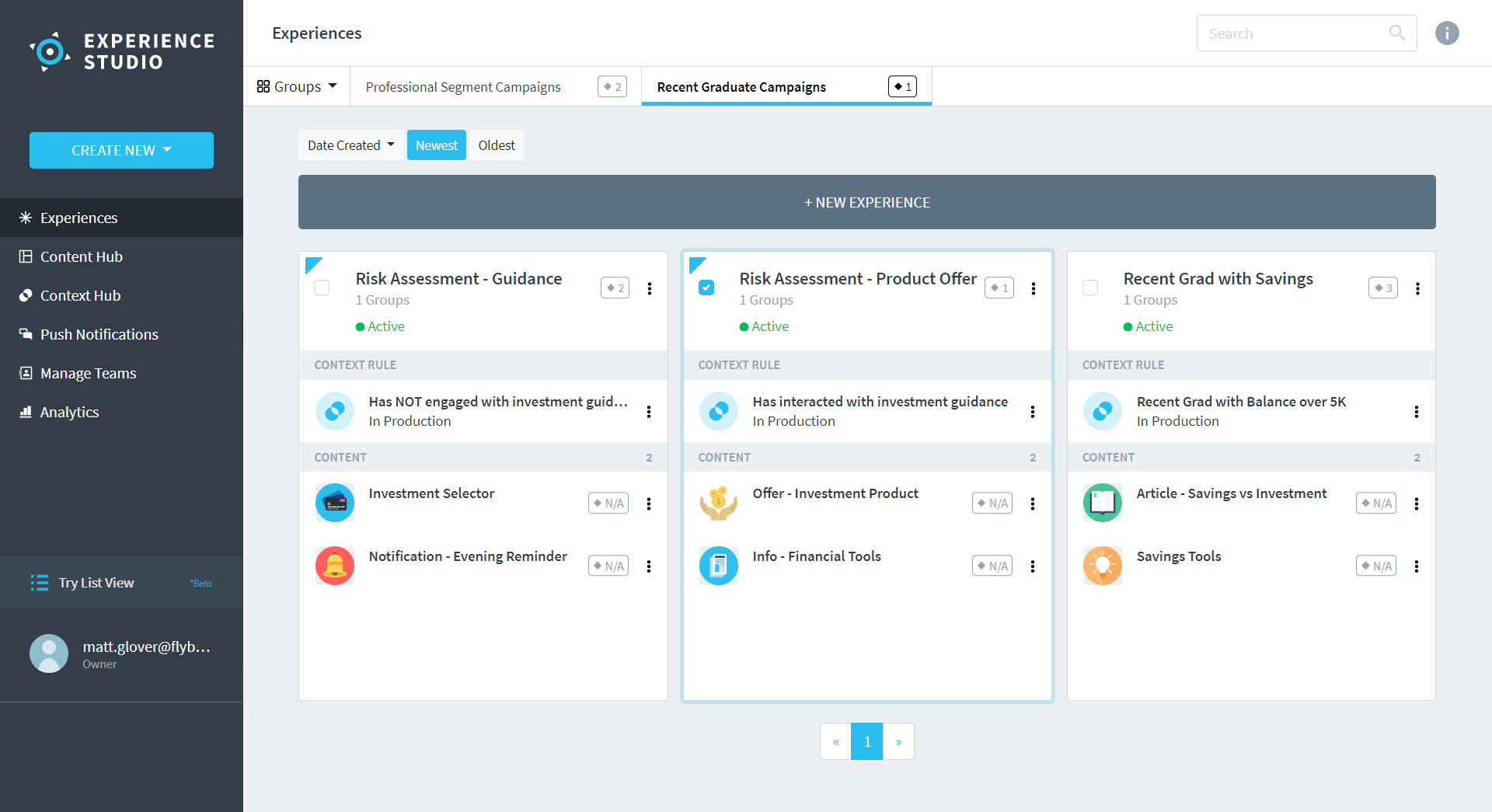1492x812 pixels.
Task: Open the Investment Selector content icon
Action: click(x=335, y=503)
